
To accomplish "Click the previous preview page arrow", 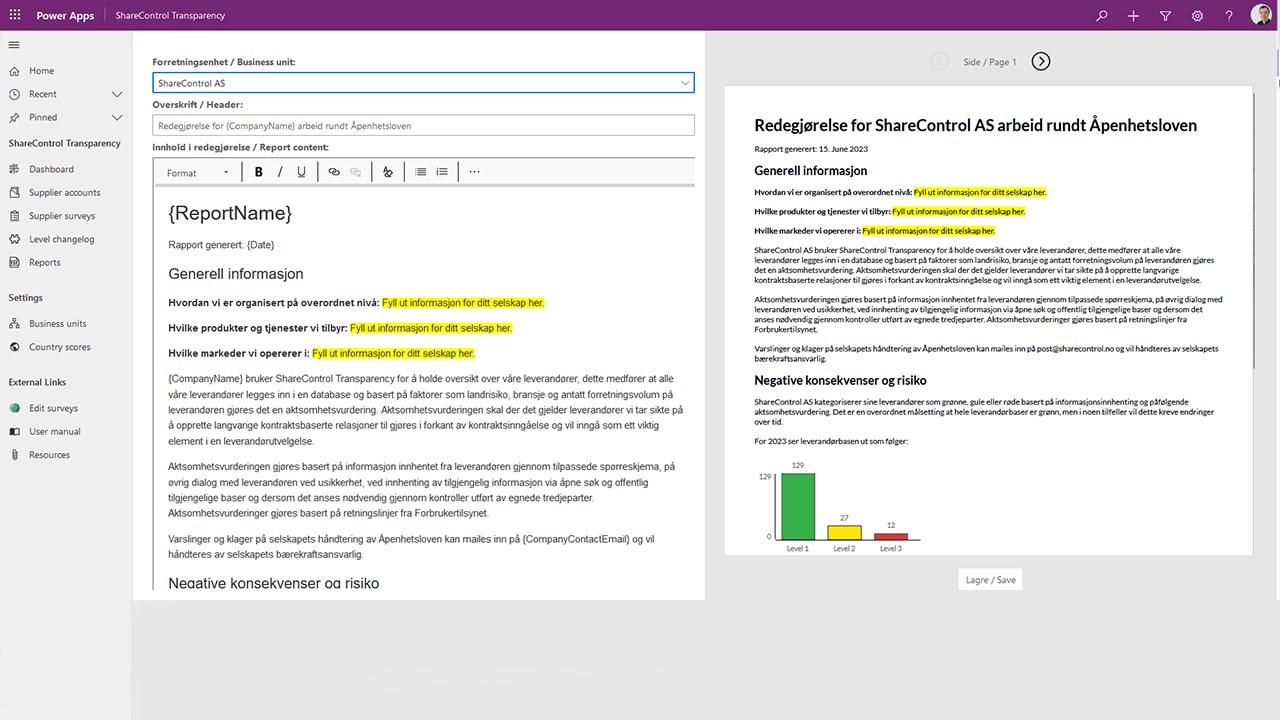I will 940,61.
